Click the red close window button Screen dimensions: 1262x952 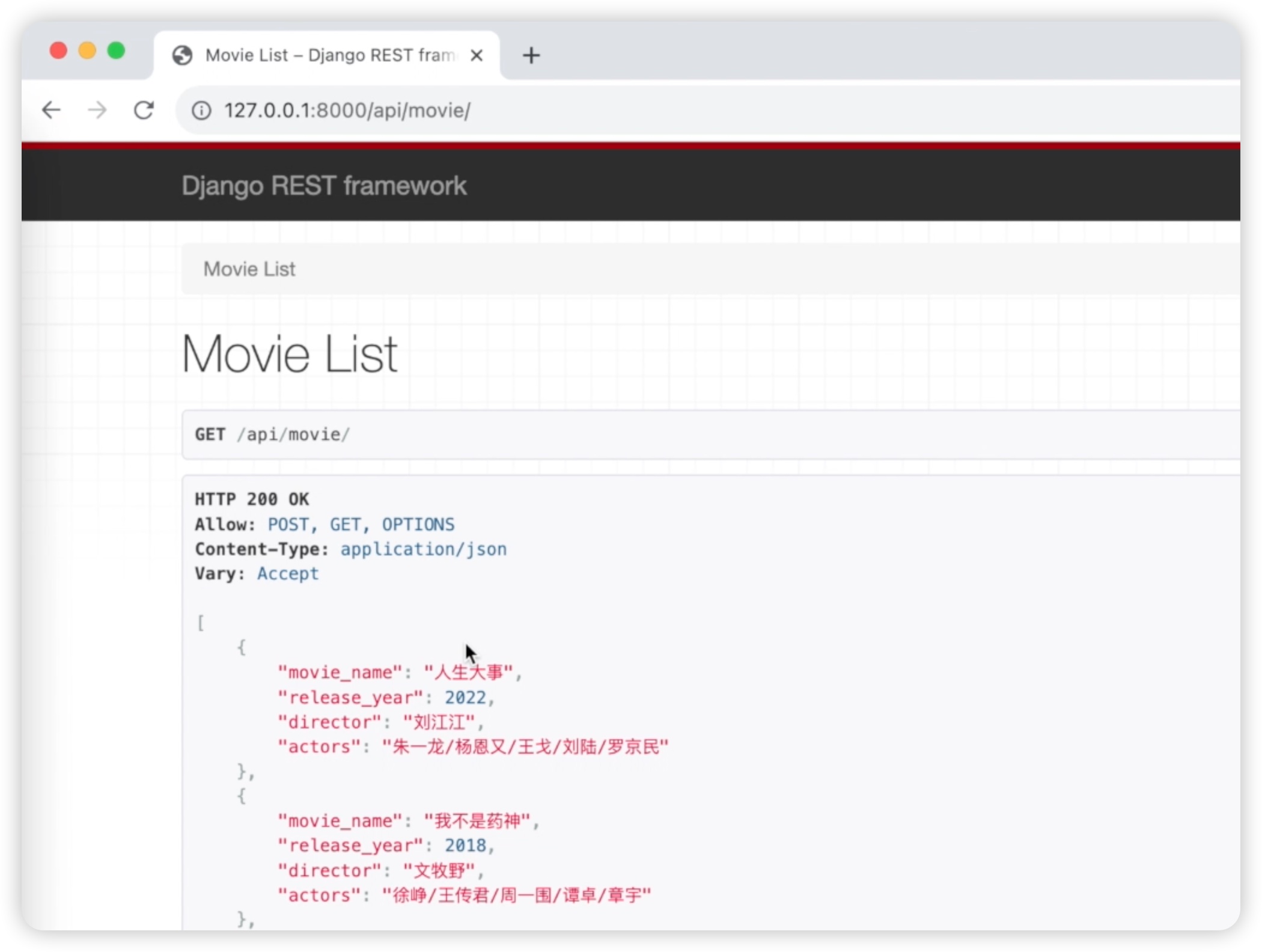point(58,50)
